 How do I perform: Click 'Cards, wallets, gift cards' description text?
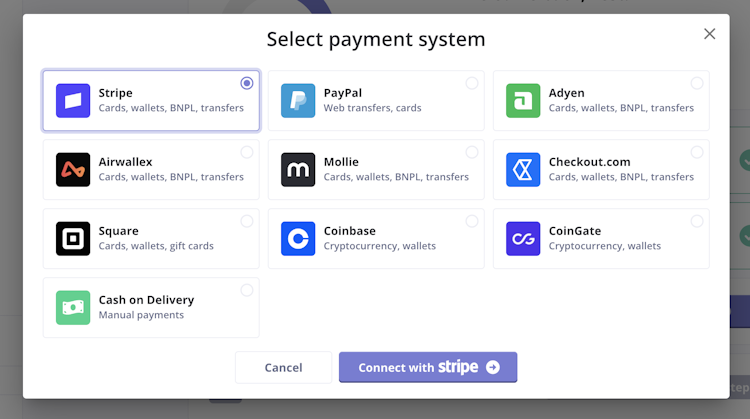tap(156, 246)
